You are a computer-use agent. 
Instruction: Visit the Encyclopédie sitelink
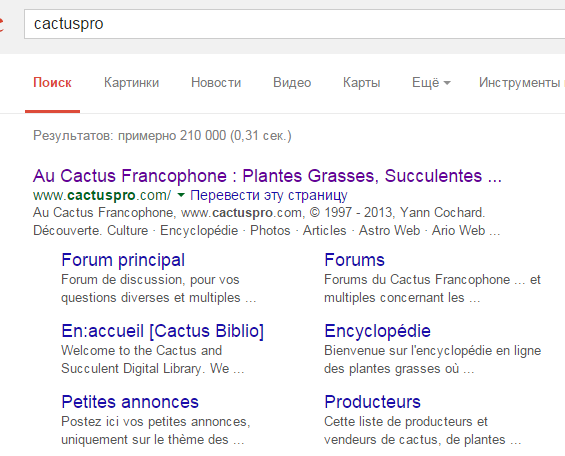point(377,331)
